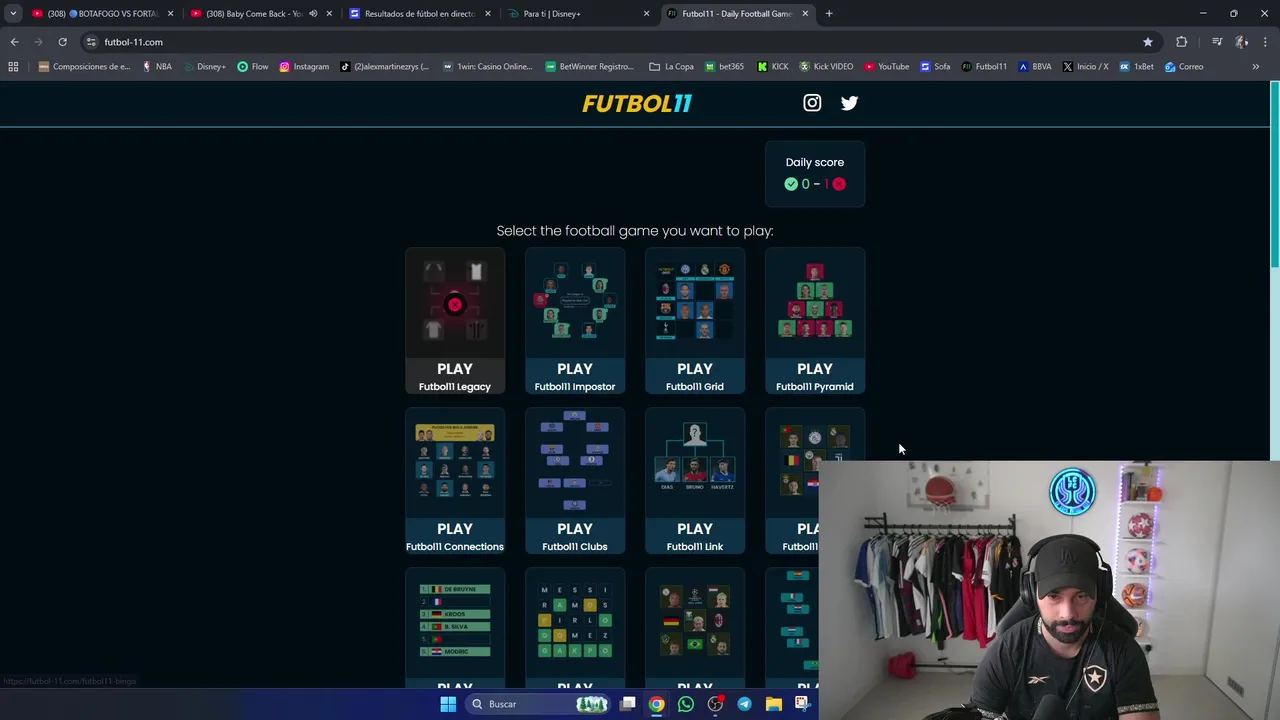
Task: Open the Disney+ bookmark
Action: 204,67
